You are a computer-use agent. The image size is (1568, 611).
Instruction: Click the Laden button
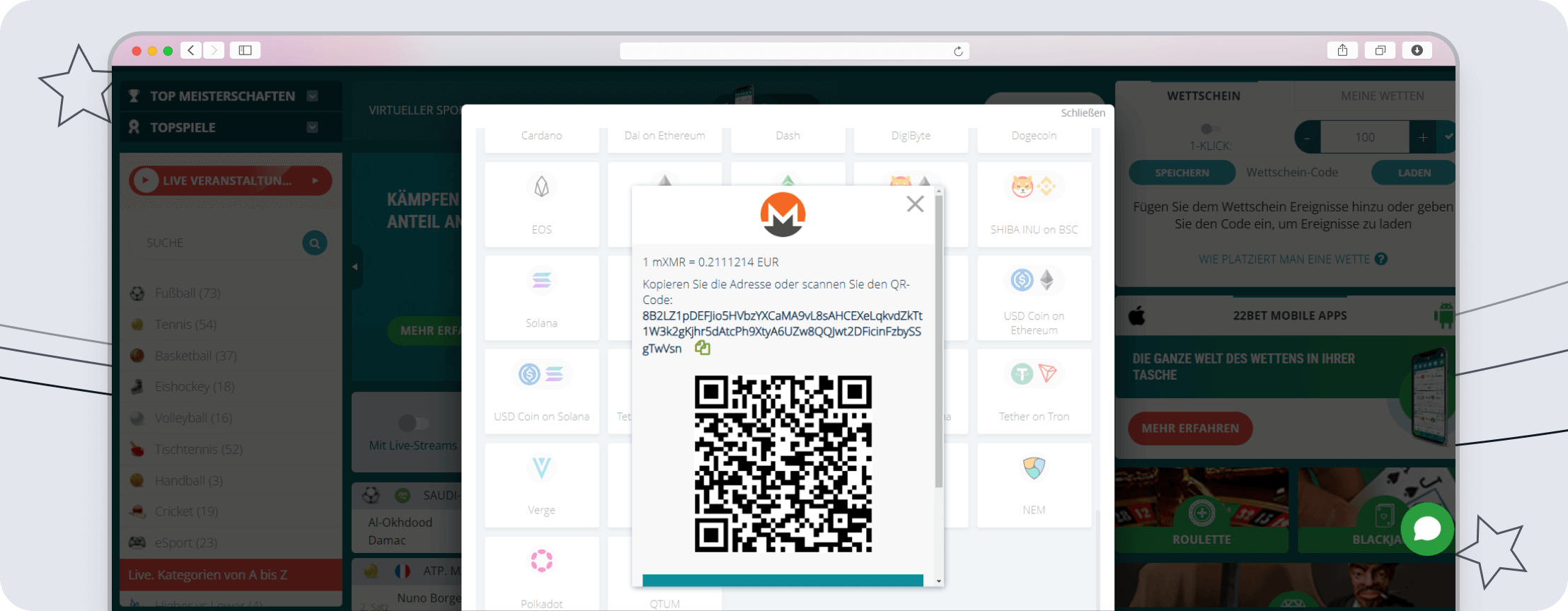(1414, 173)
